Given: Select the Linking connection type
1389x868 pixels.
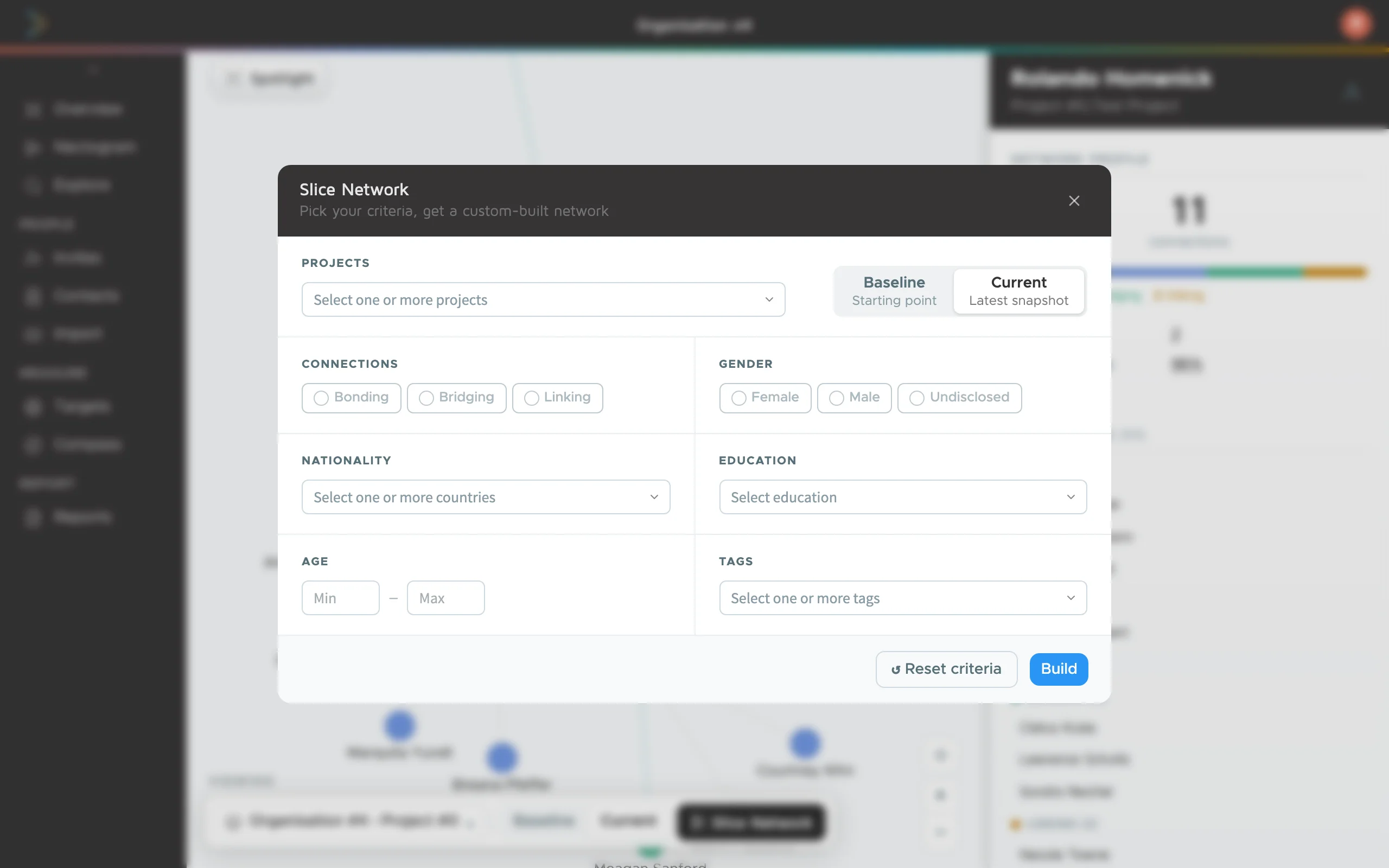Looking at the screenshot, I should 557,397.
